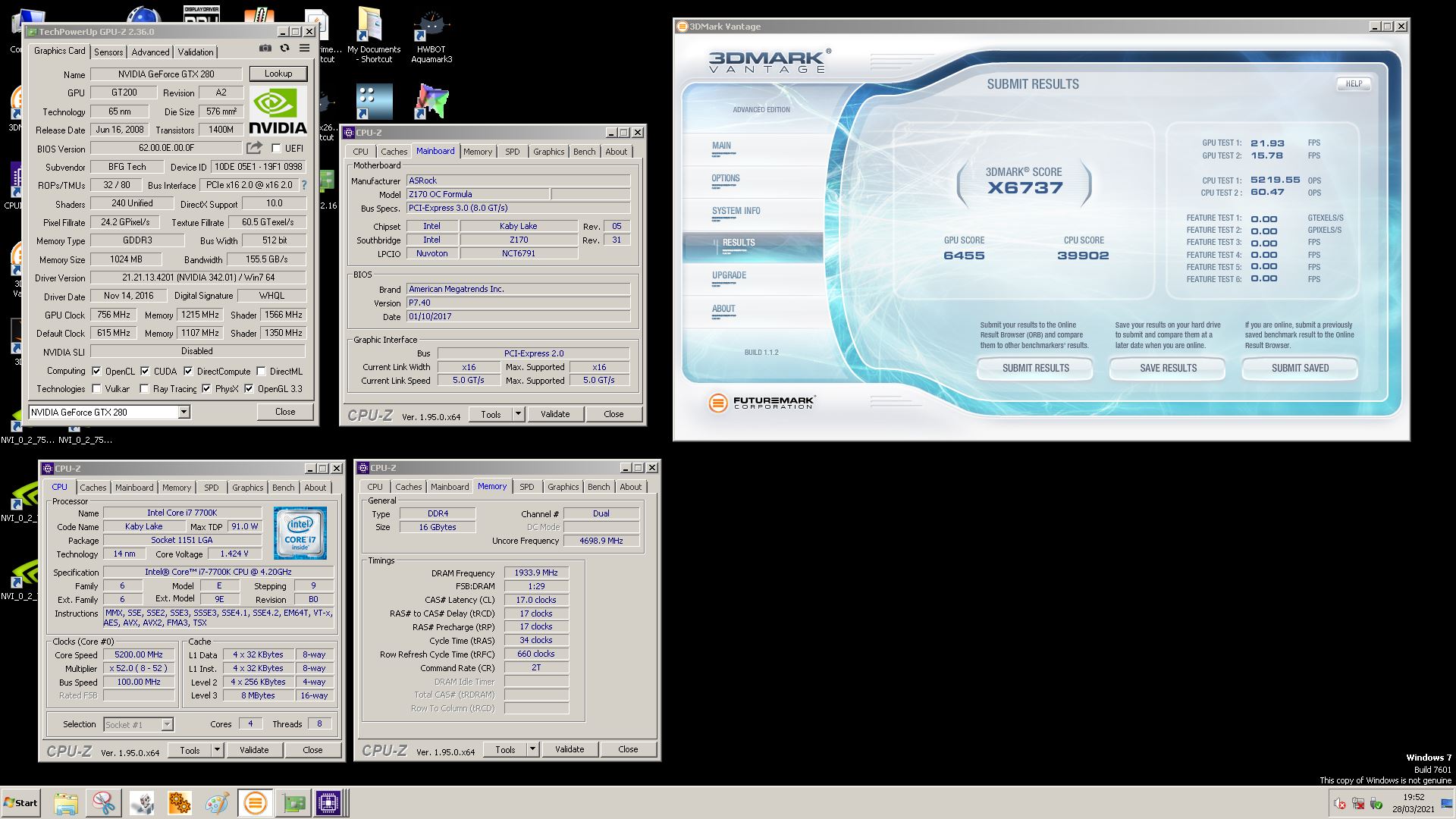Open the Socket #1 selection dropdown

pos(139,724)
